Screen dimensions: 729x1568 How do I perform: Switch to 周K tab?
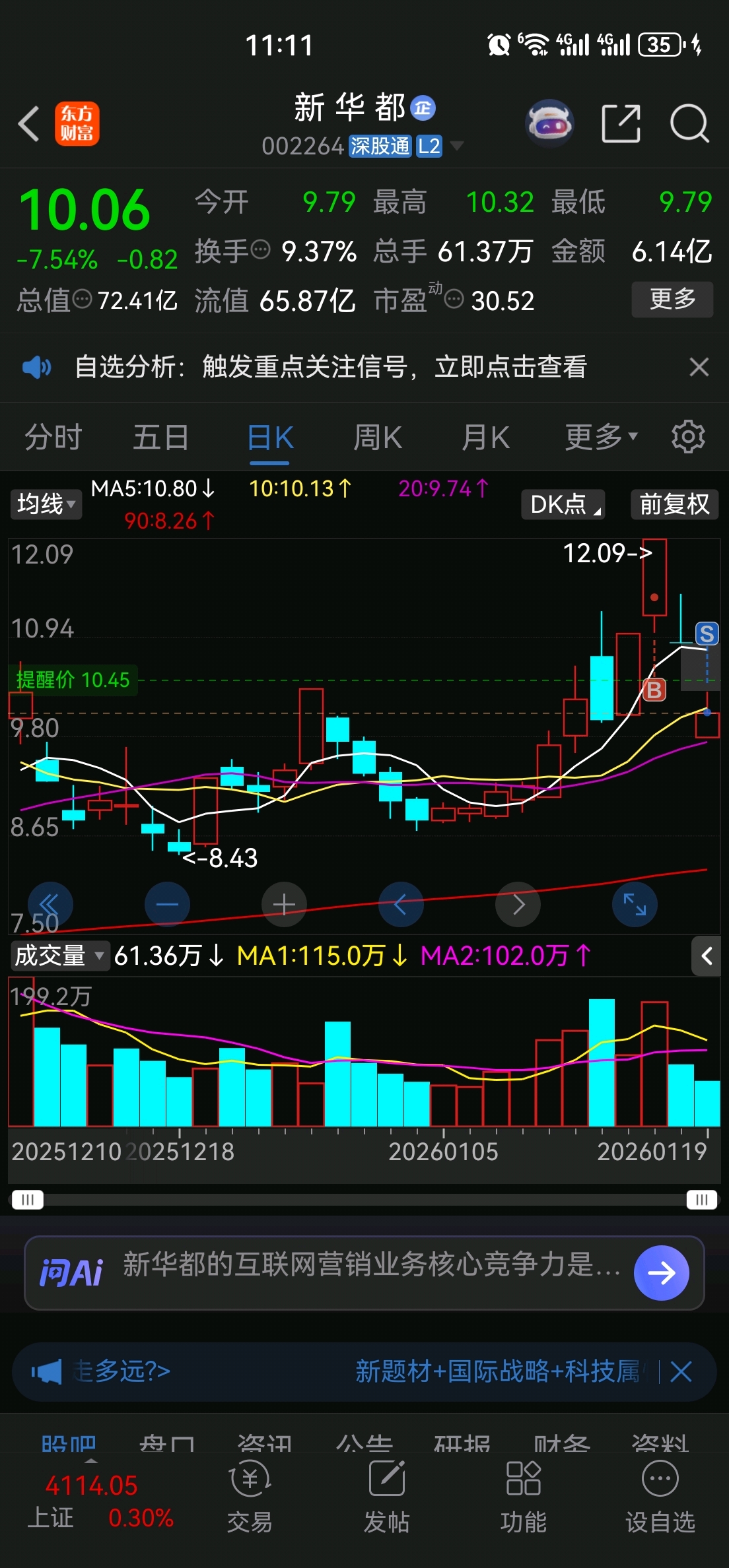378,437
